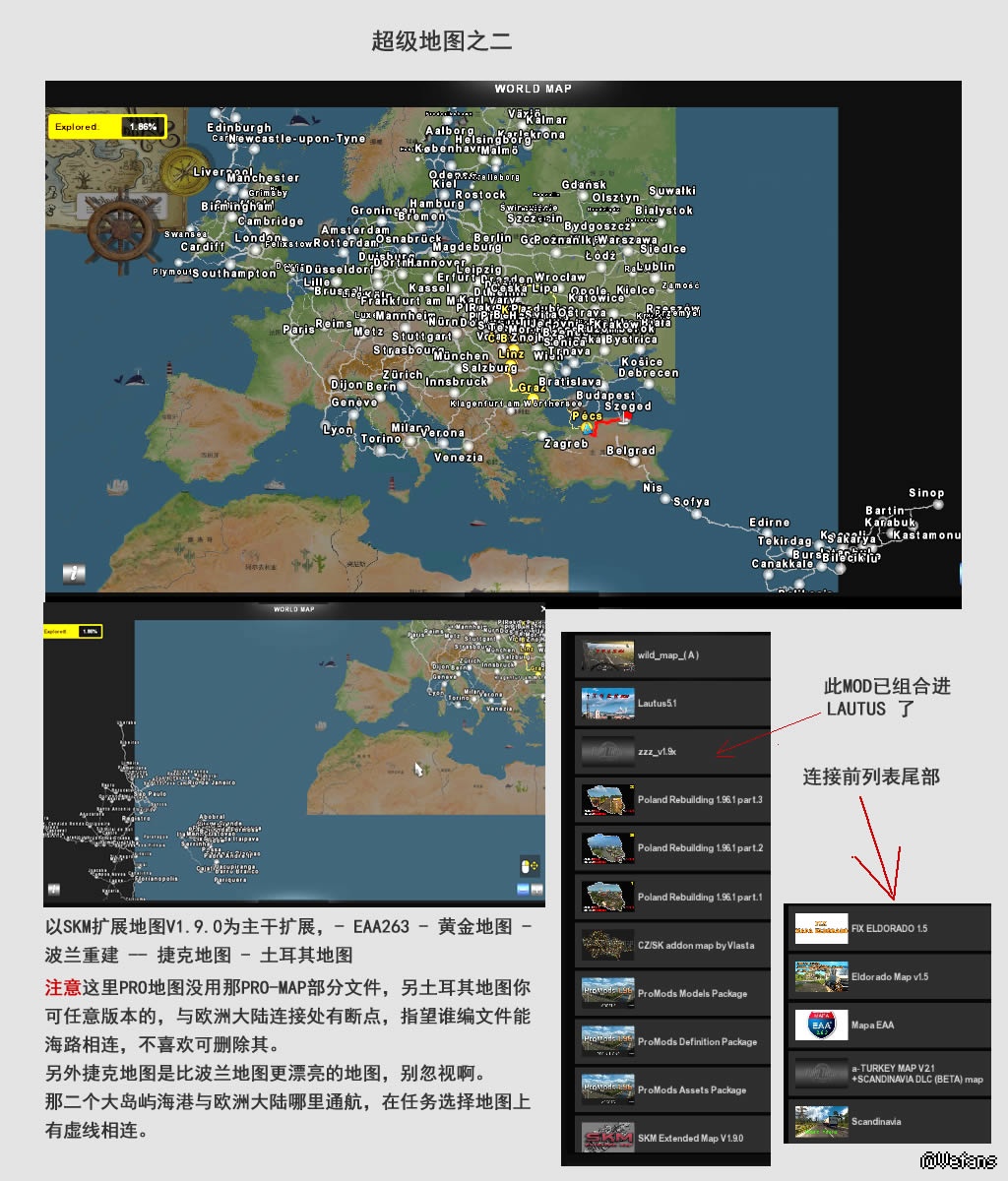Select ProMods Definition Package entry
The width and height of the screenshot is (1008, 1181).
pyautogui.click(x=672, y=1041)
